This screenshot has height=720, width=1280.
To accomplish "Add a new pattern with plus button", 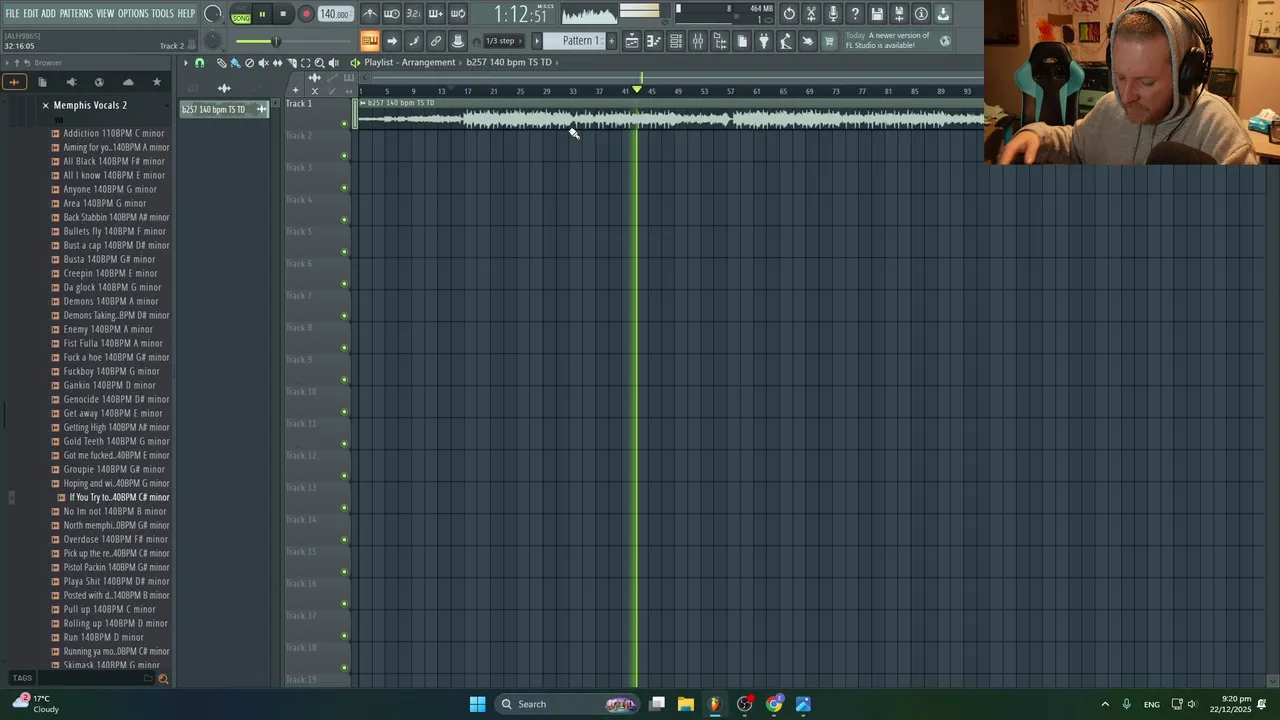I will click(x=611, y=41).
